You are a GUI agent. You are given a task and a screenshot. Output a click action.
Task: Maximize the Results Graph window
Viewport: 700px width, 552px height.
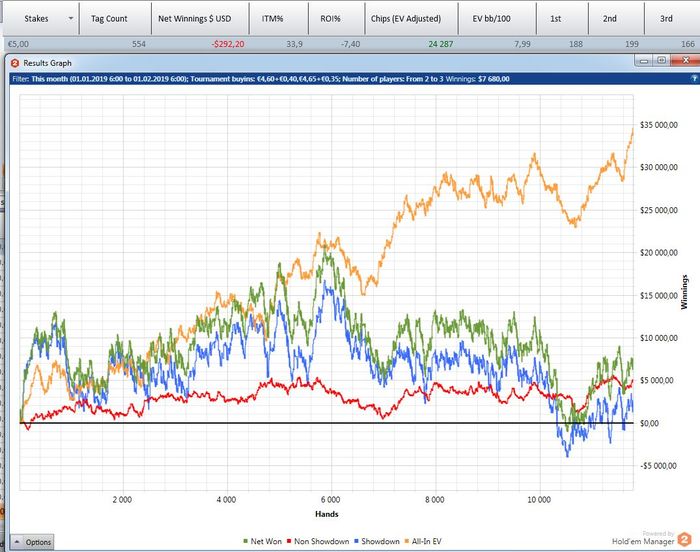(x=662, y=61)
